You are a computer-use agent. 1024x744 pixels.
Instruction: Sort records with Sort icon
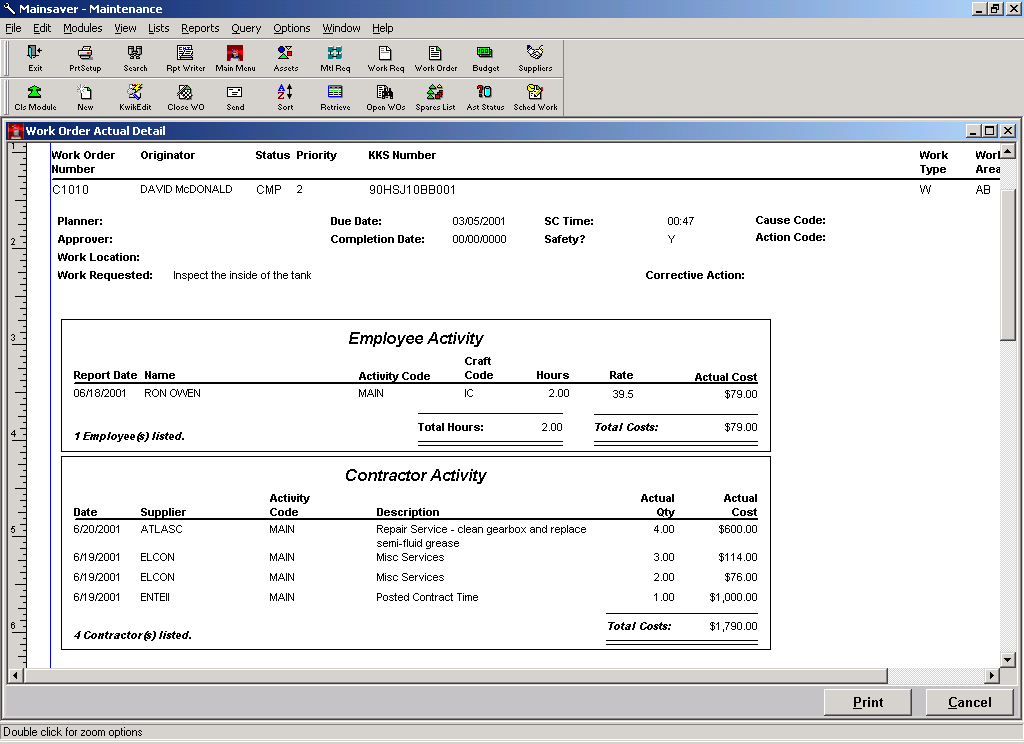pos(285,96)
